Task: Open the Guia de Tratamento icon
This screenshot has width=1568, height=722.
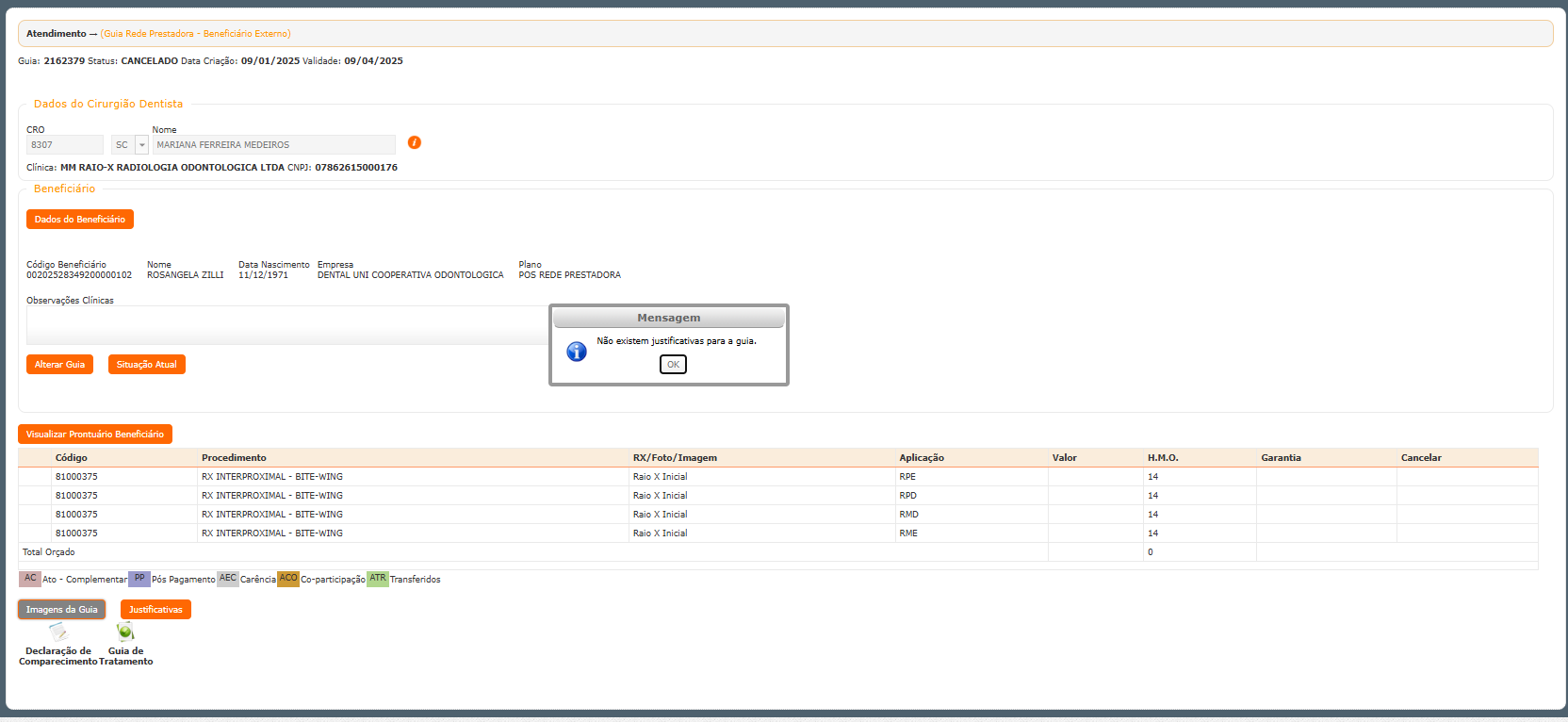Action: pos(125,632)
